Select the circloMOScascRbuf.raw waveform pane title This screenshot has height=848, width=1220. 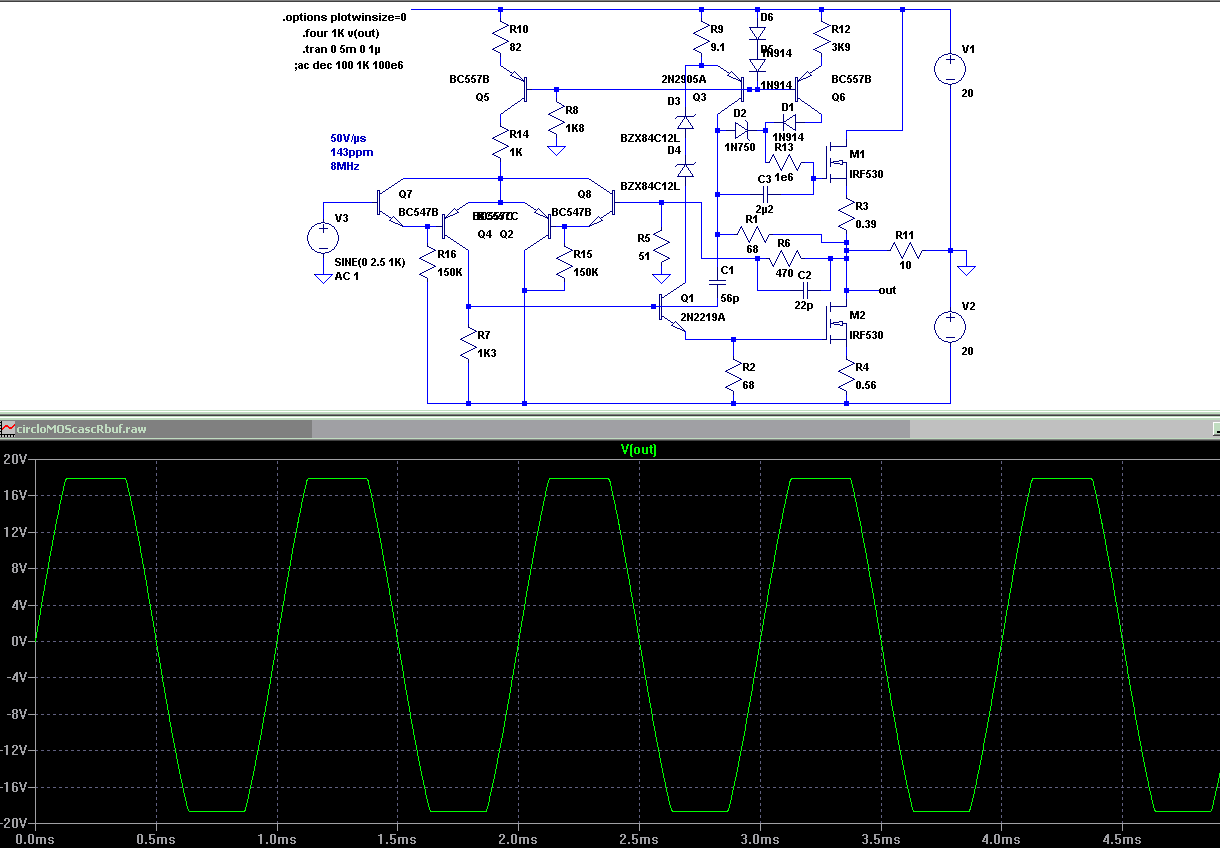(83, 428)
